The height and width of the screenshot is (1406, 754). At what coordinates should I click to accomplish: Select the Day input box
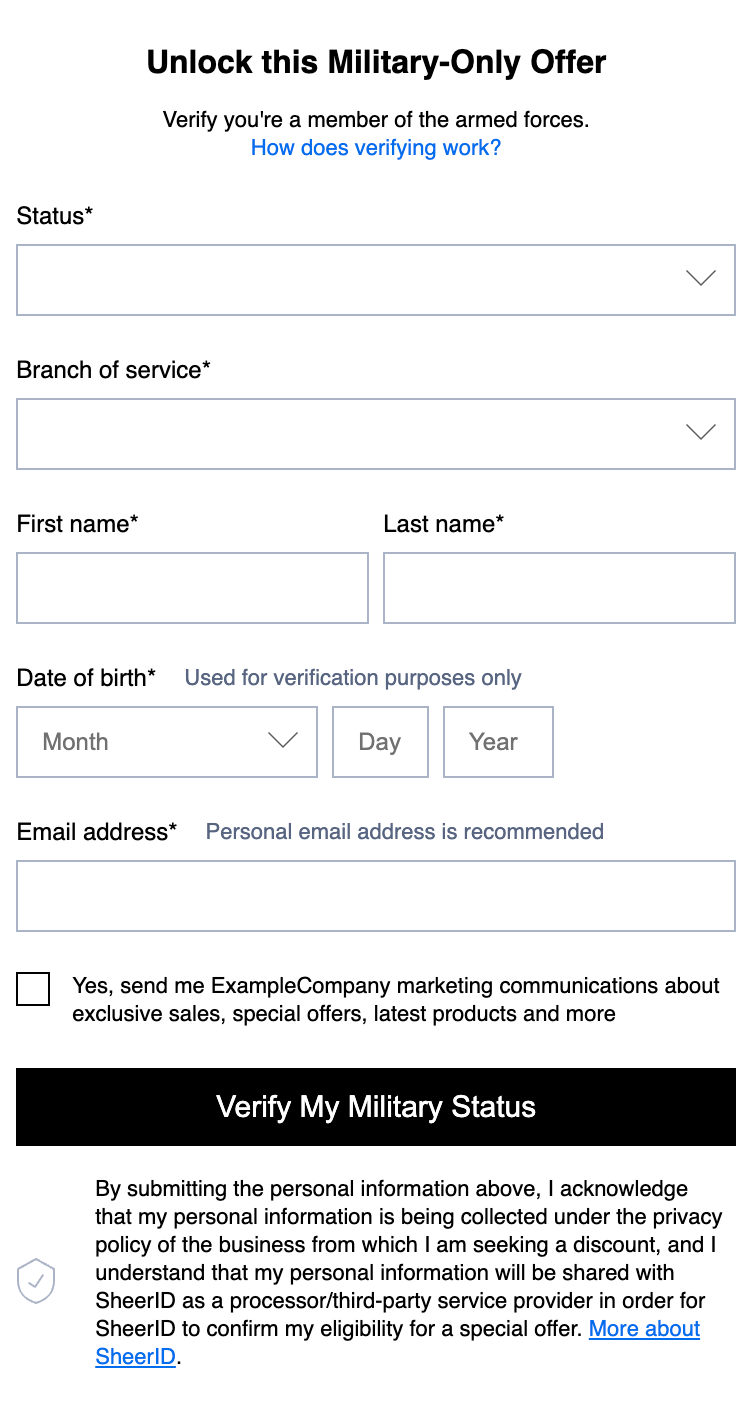(380, 742)
